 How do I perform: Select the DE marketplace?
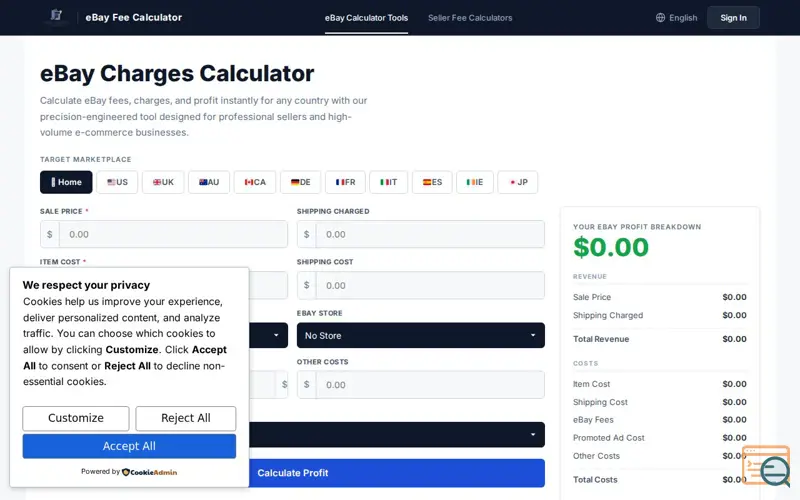pos(301,182)
